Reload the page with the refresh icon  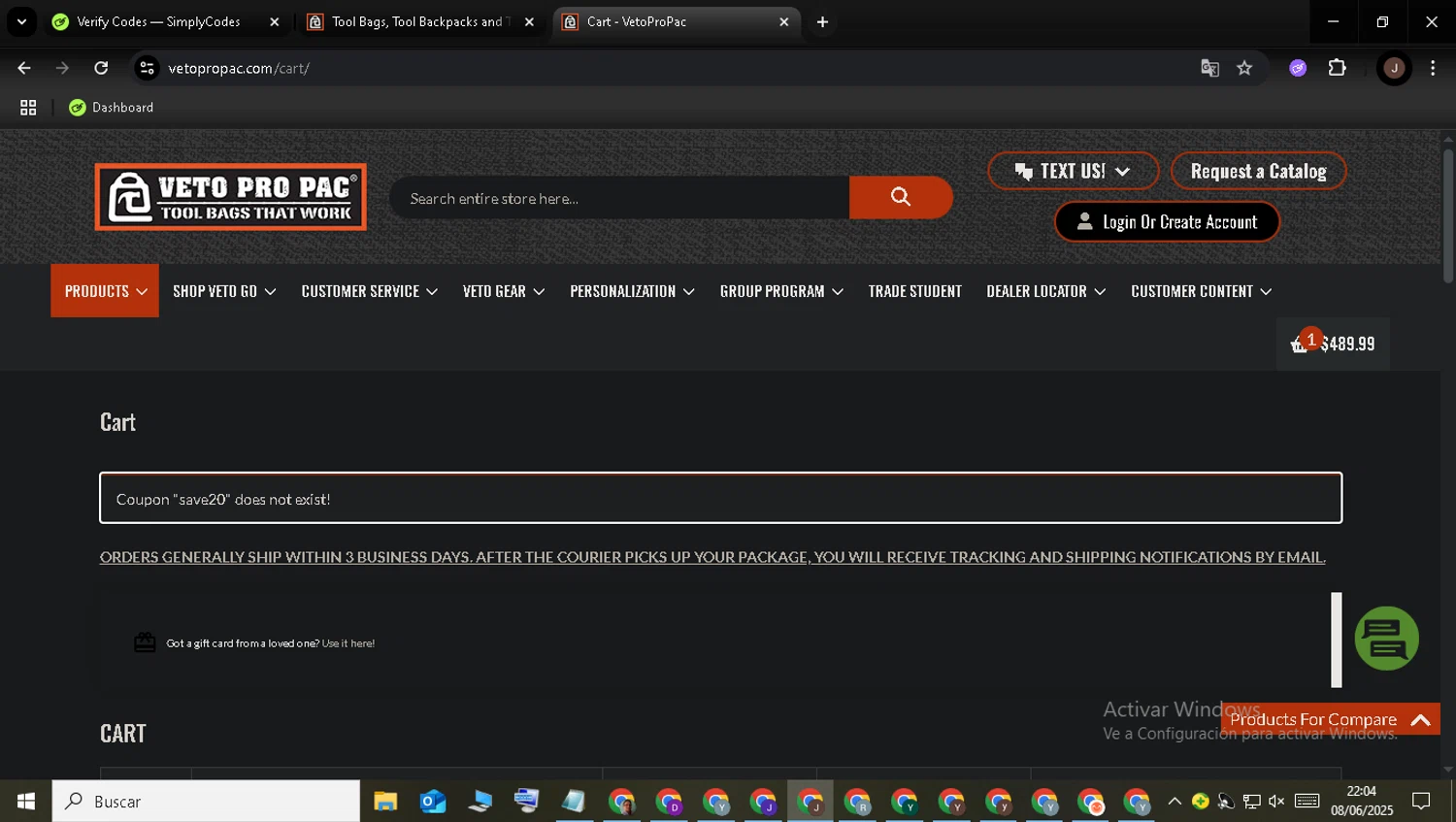[x=101, y=68]
